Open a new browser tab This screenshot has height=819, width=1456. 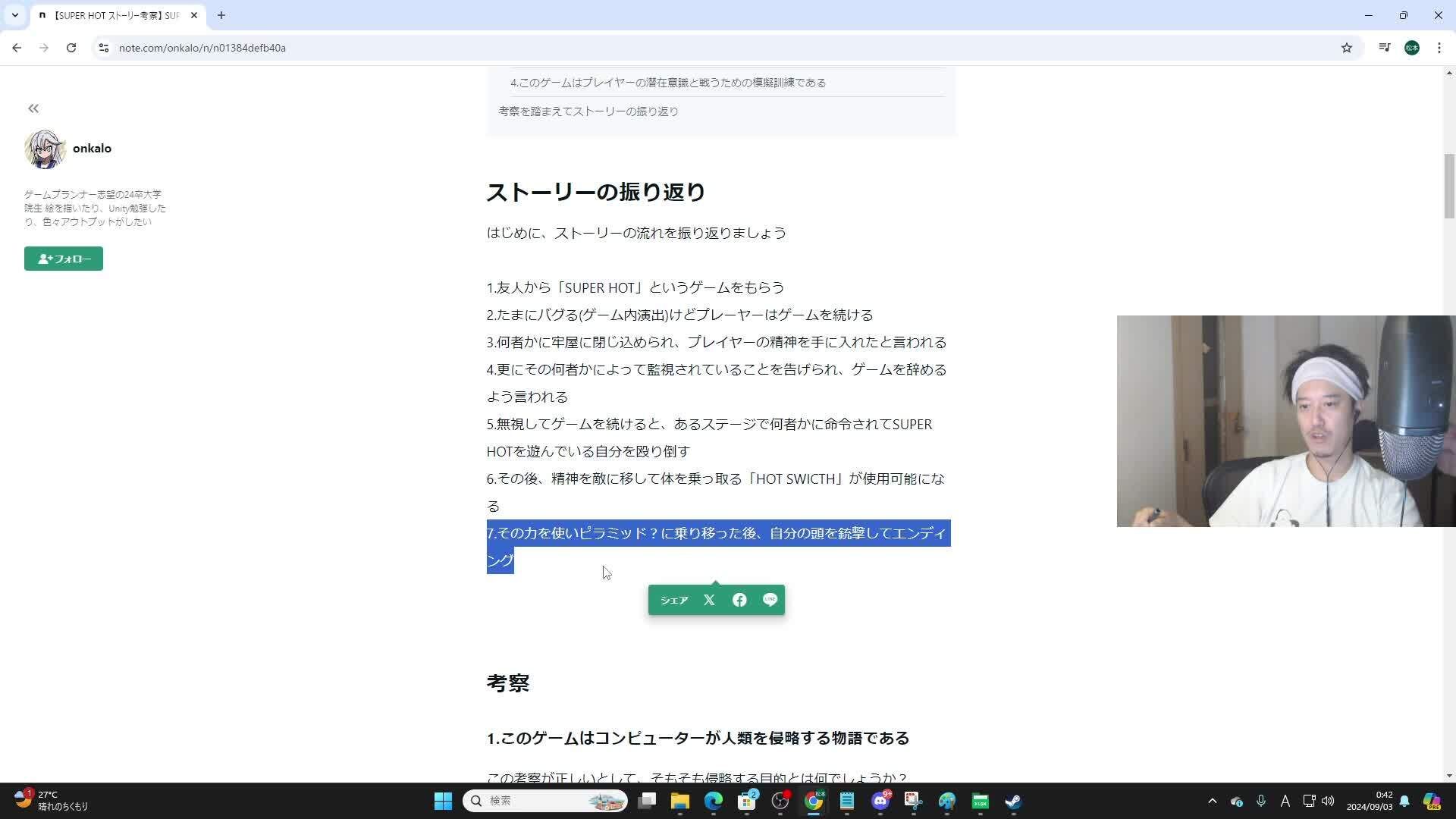(221, 15)
